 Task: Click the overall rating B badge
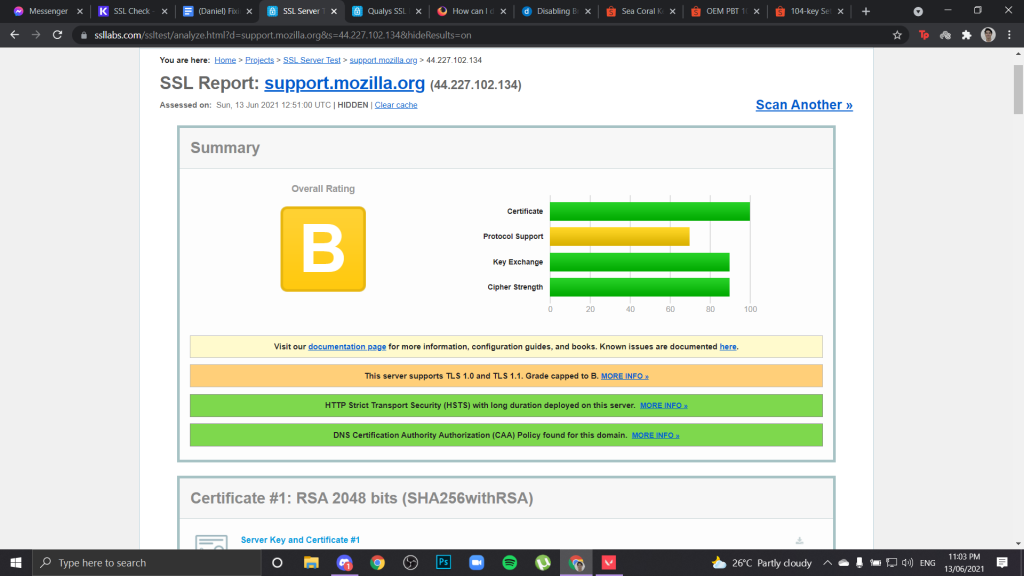(323, 249)
